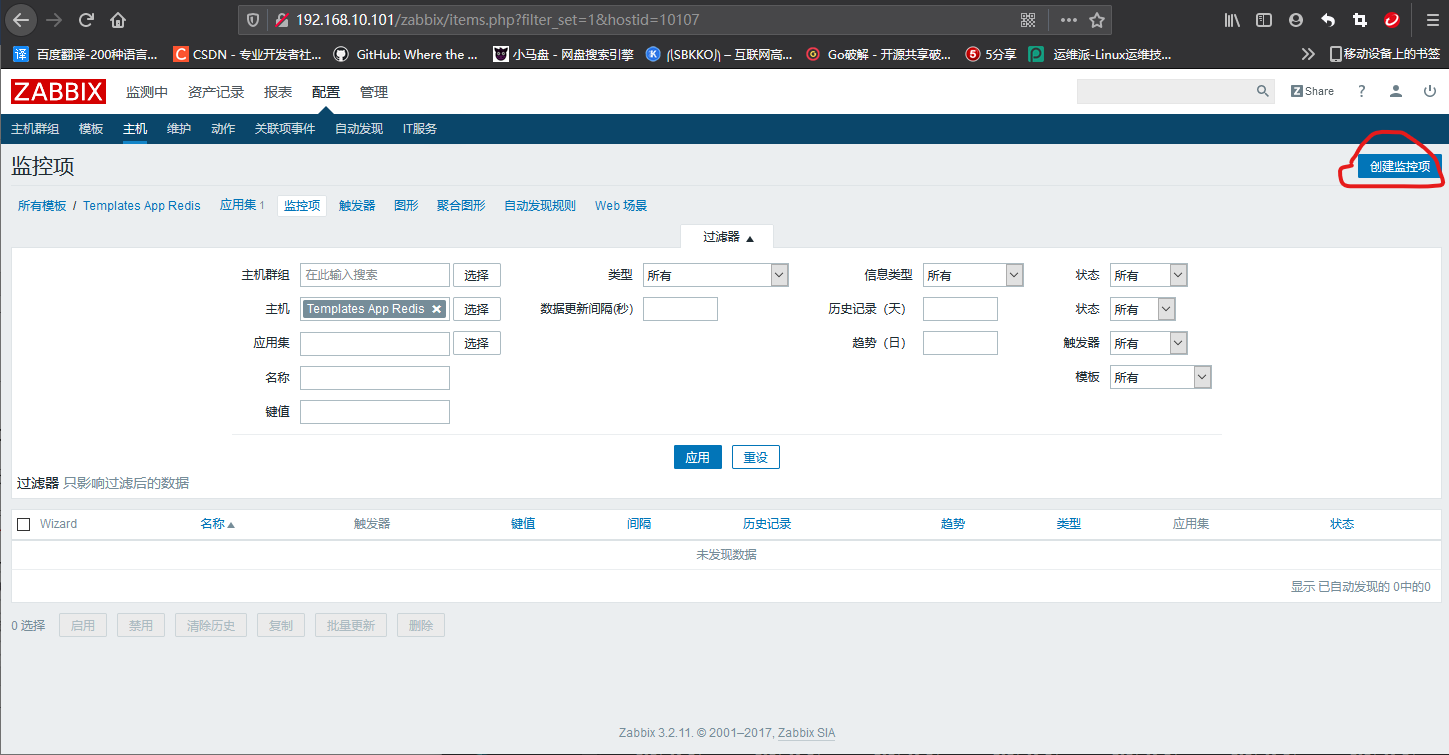This screenshot has height=755, width=1449.
Task: Open the CSDN bookmark
Action: tap(248, 55)
